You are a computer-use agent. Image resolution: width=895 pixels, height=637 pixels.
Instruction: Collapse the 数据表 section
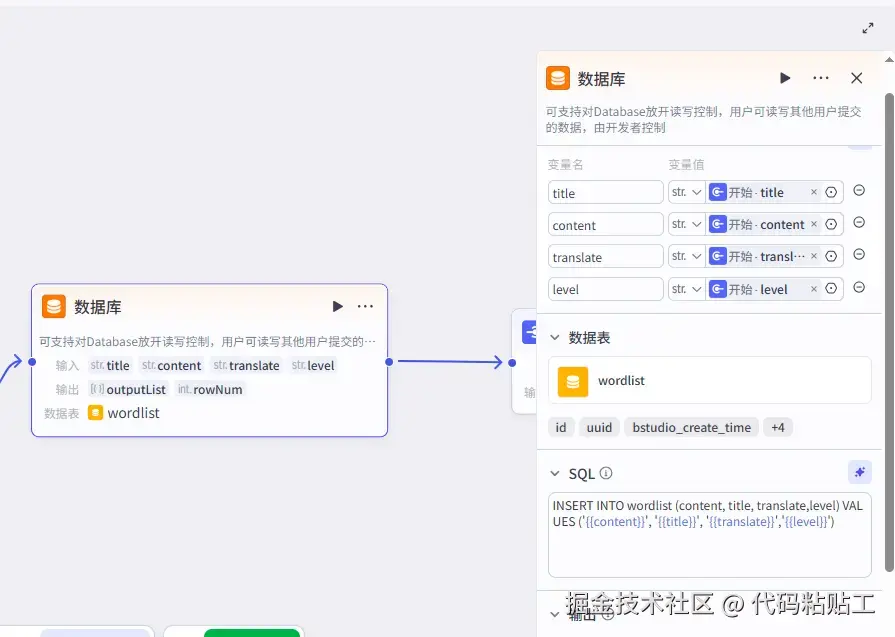click(x=554, y=337)
